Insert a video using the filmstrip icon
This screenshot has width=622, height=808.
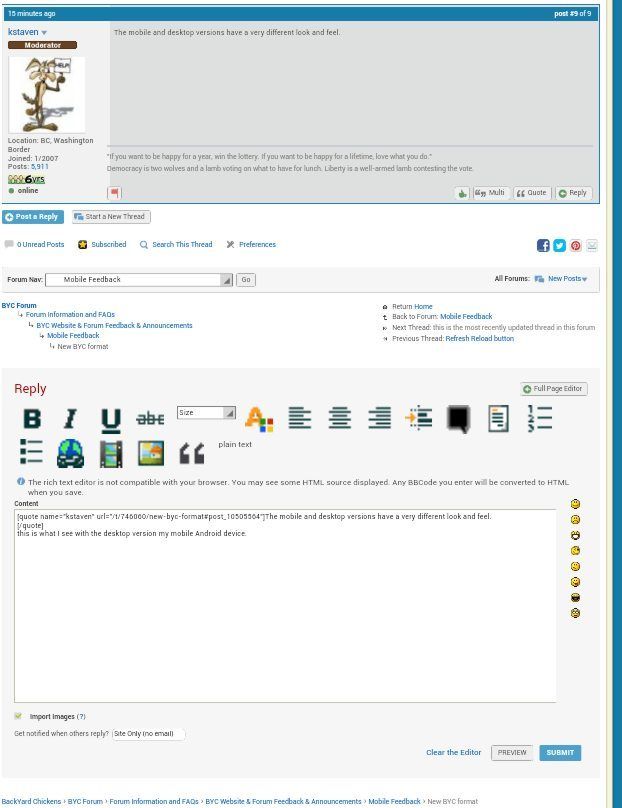[x=111, y=453]
